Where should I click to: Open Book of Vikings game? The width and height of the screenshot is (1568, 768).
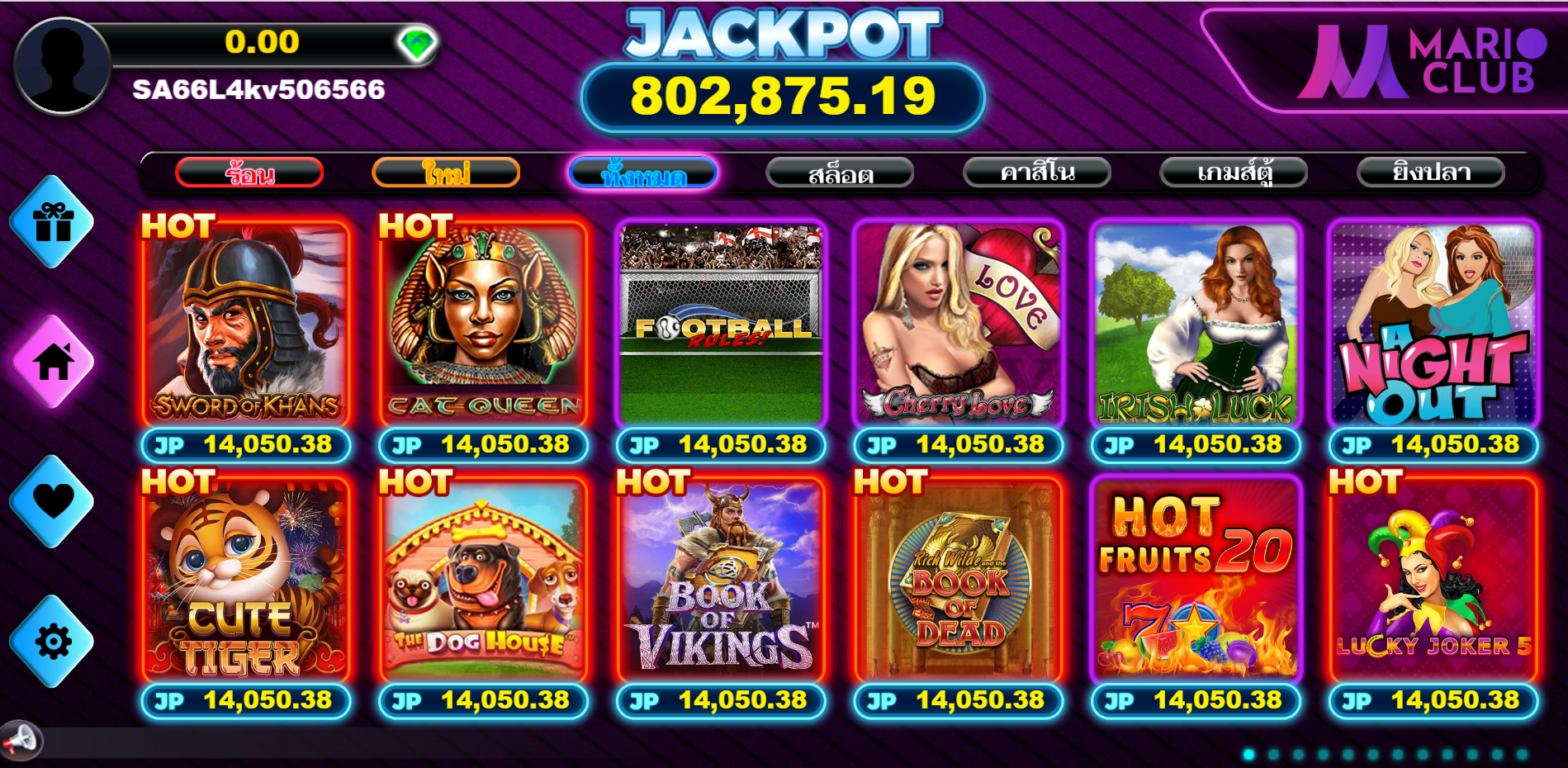(x=721, y=579)
